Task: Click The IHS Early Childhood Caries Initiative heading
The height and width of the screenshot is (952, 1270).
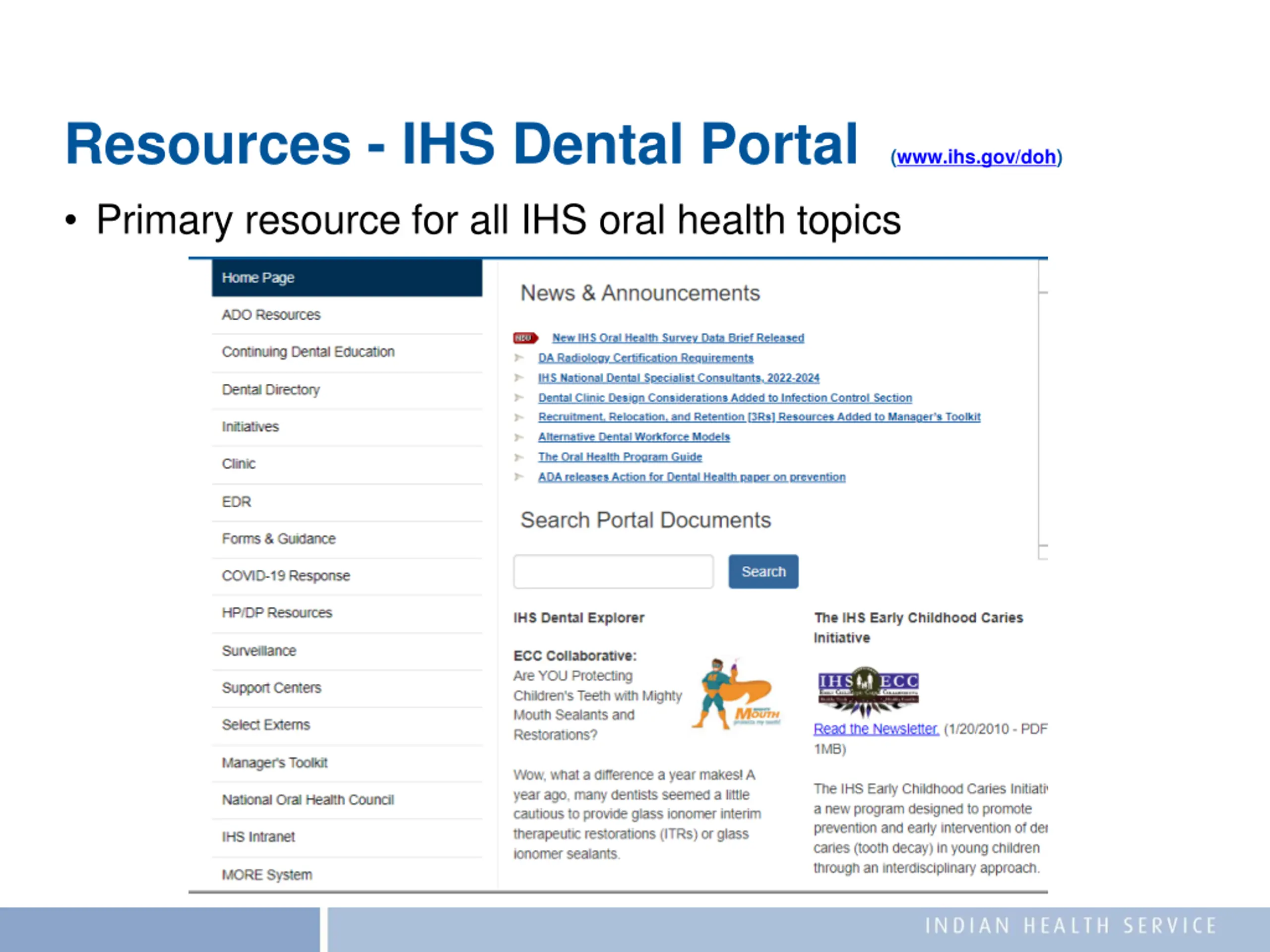Action: (919, 628)
